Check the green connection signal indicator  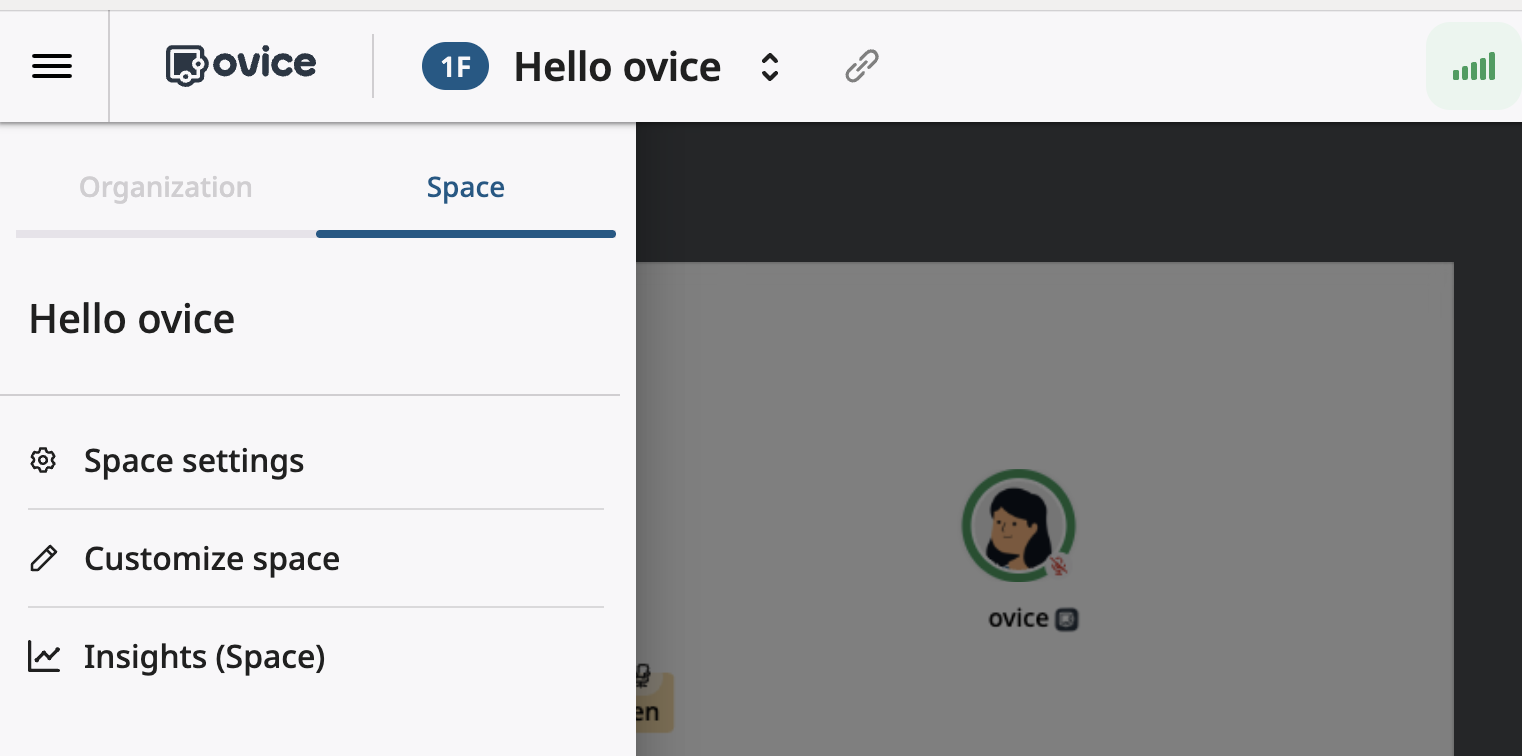click(1473, 67)
